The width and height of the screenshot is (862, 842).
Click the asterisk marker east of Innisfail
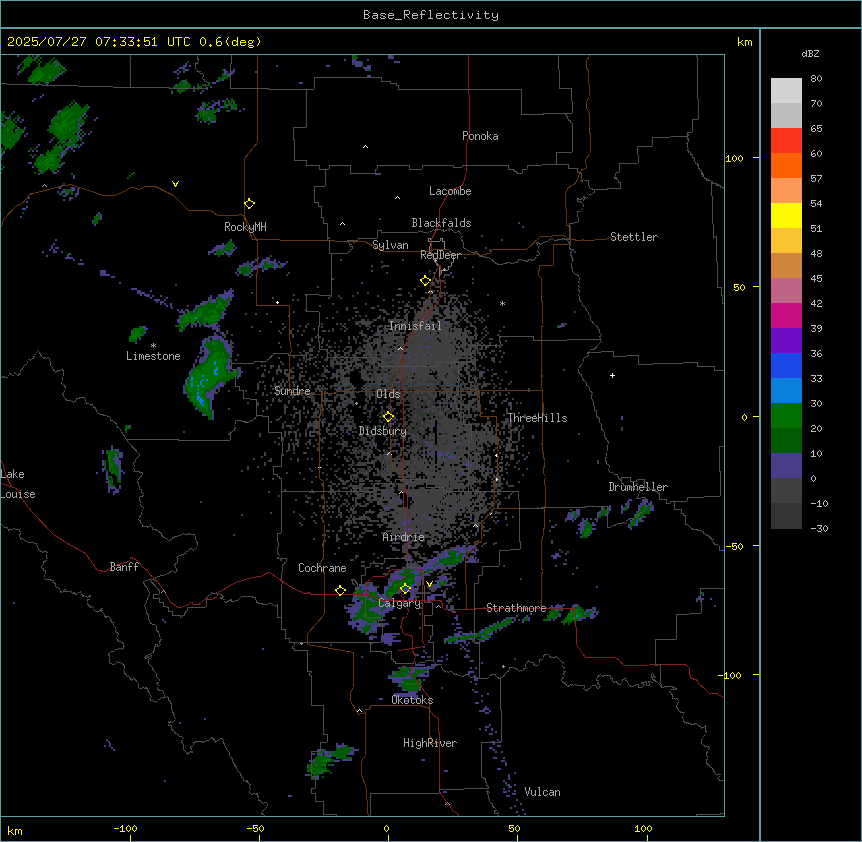(502, 303)
